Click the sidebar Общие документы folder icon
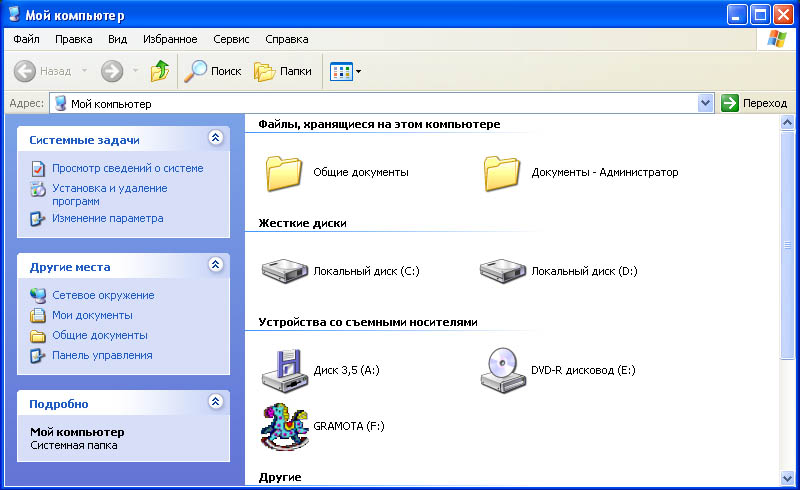 coord(38,336)
